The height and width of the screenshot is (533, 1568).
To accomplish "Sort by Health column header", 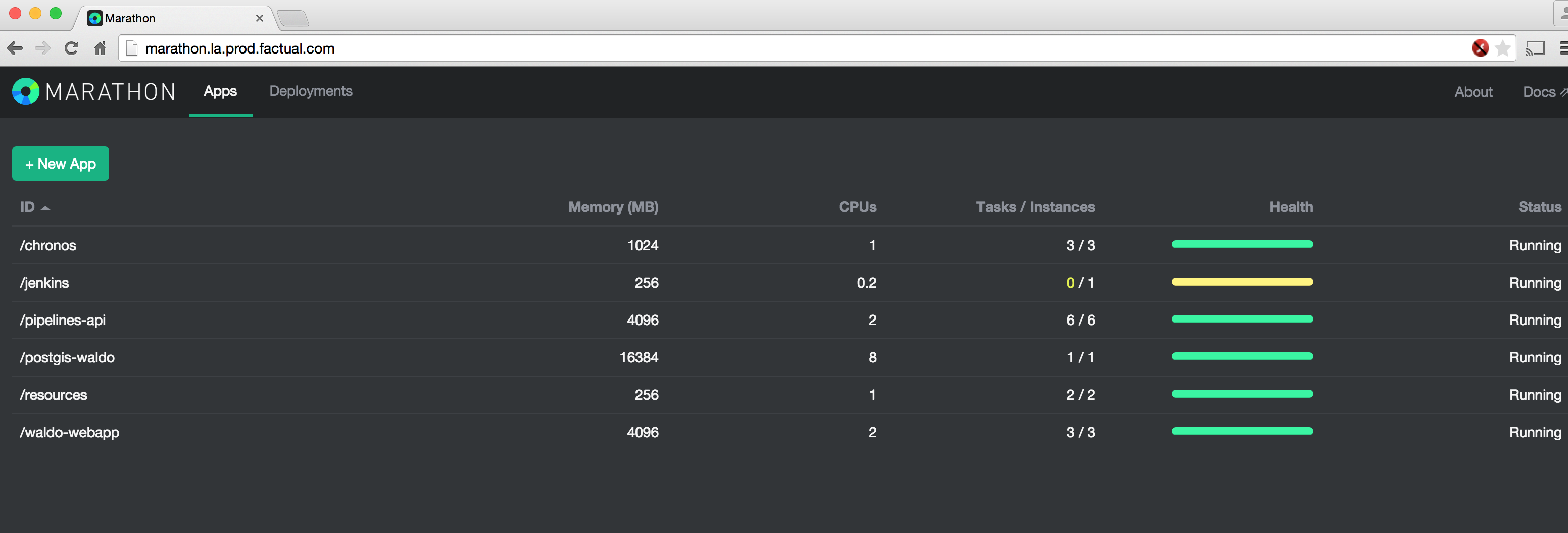I will 1291,207.
